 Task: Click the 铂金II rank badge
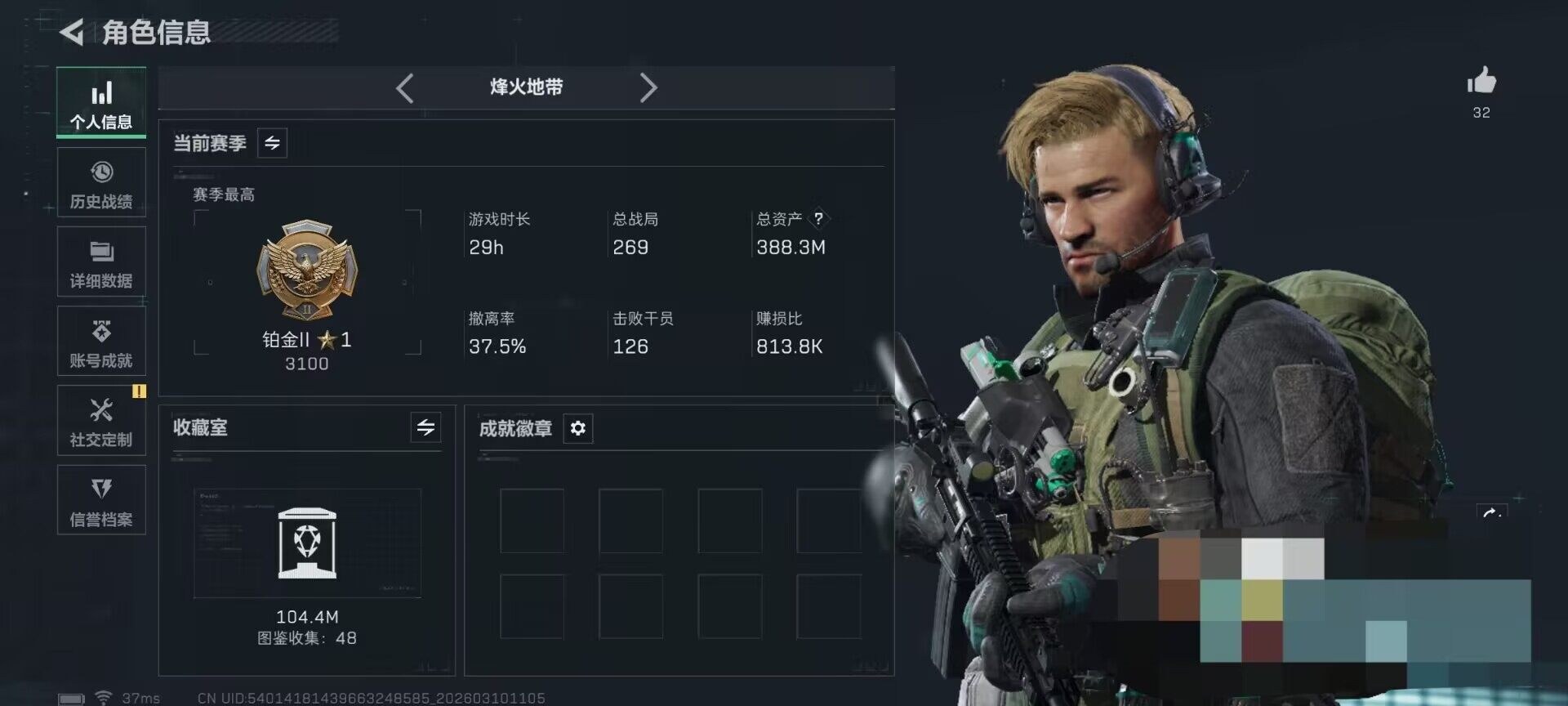coord(307,270)
